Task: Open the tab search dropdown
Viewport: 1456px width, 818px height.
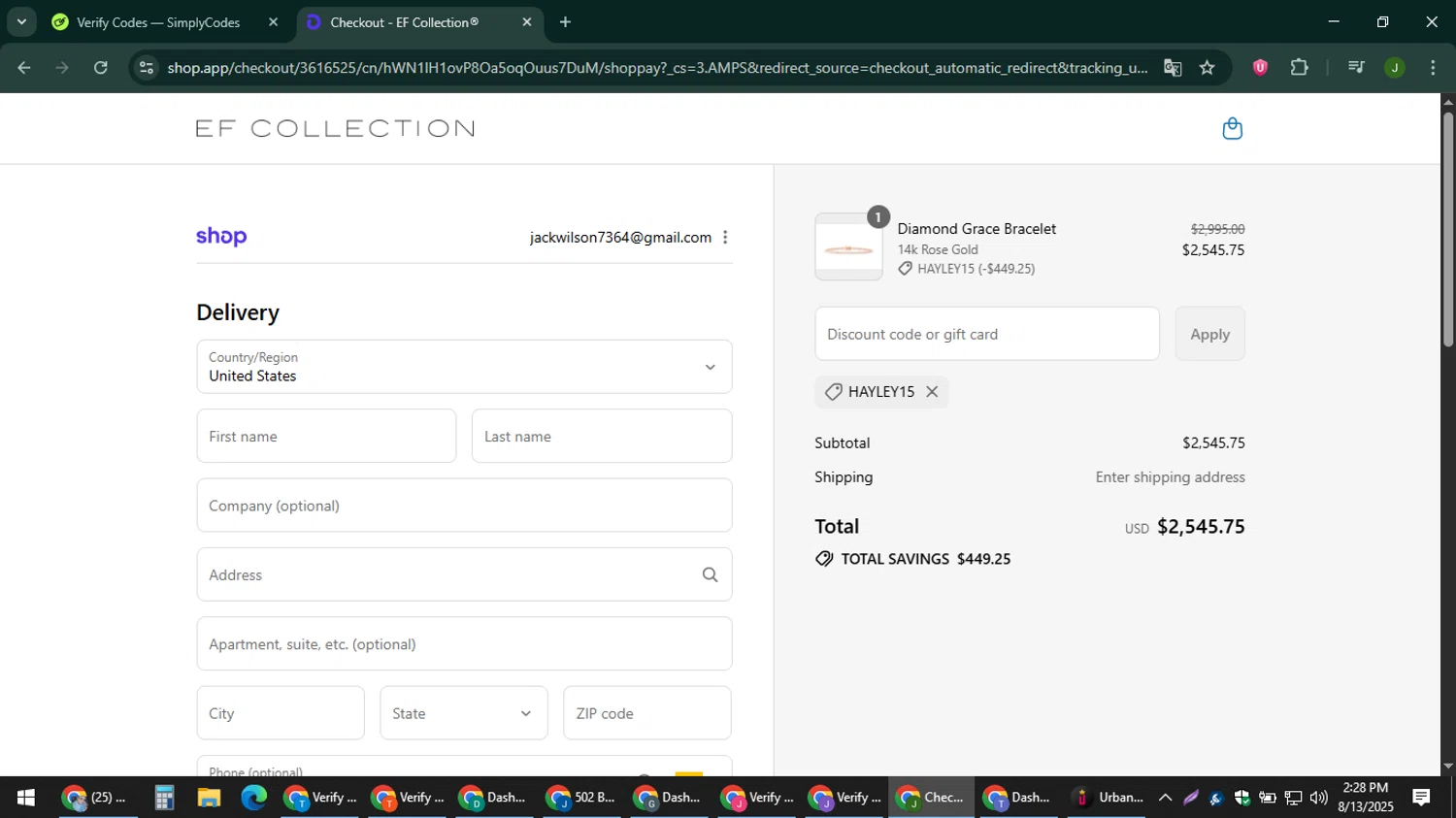Action: (x=21, y=21)
